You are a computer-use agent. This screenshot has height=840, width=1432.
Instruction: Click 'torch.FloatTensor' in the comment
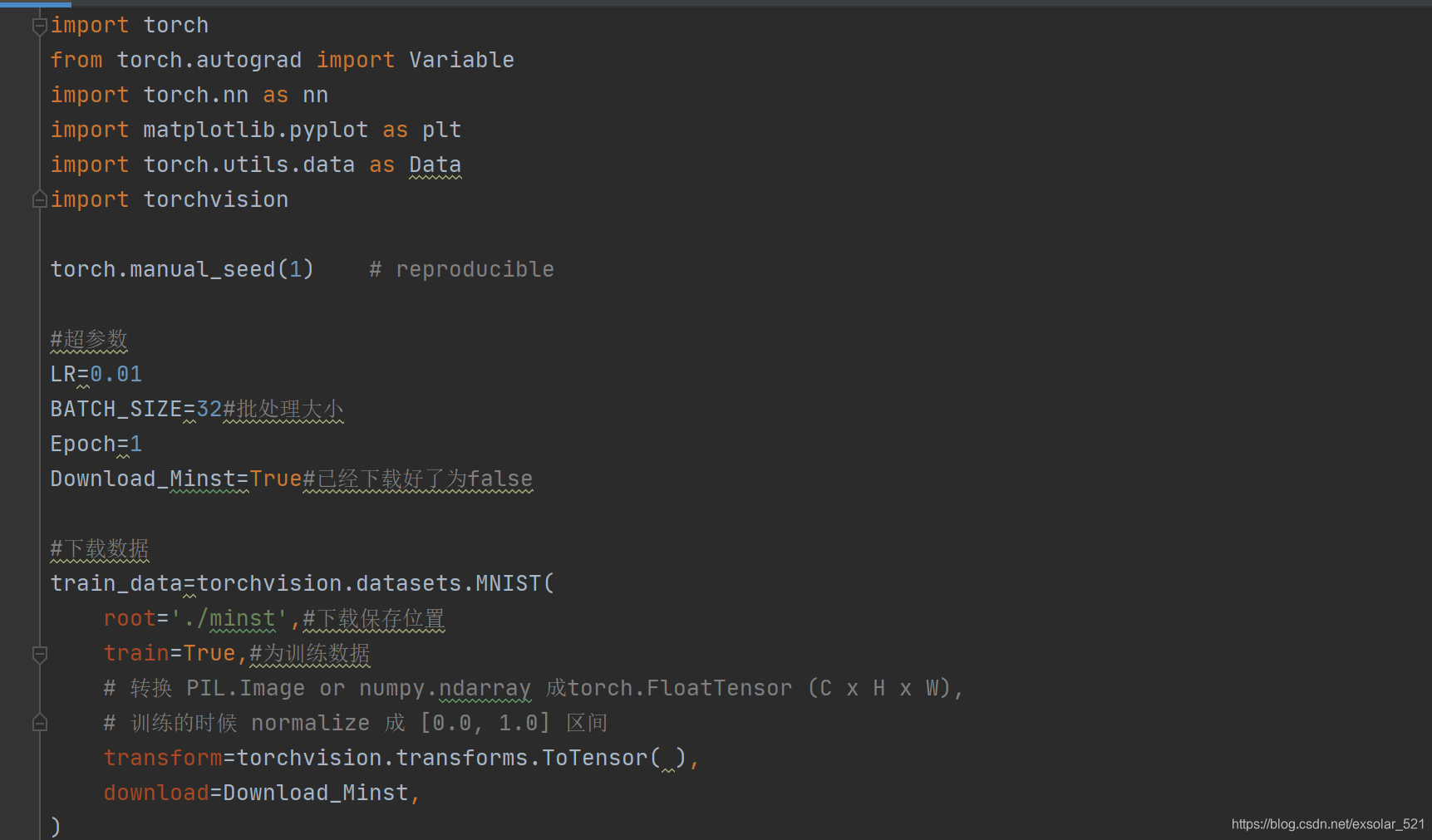click(x=680, y=689)
